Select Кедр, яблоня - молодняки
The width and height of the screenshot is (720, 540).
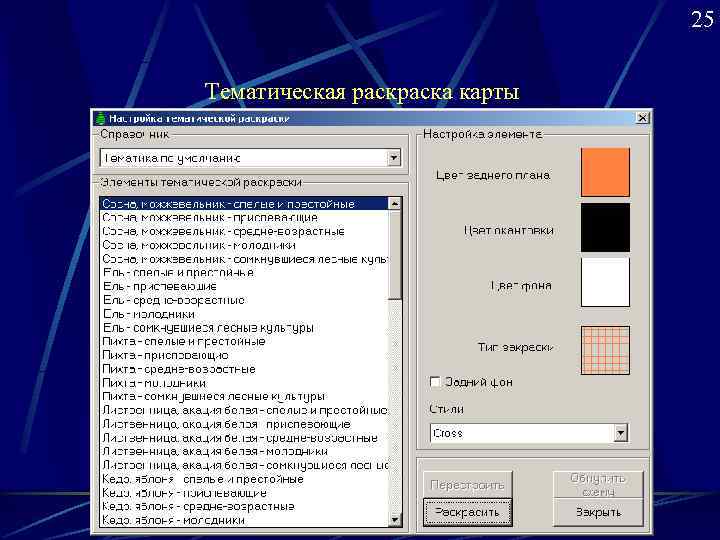pos(244,520)
